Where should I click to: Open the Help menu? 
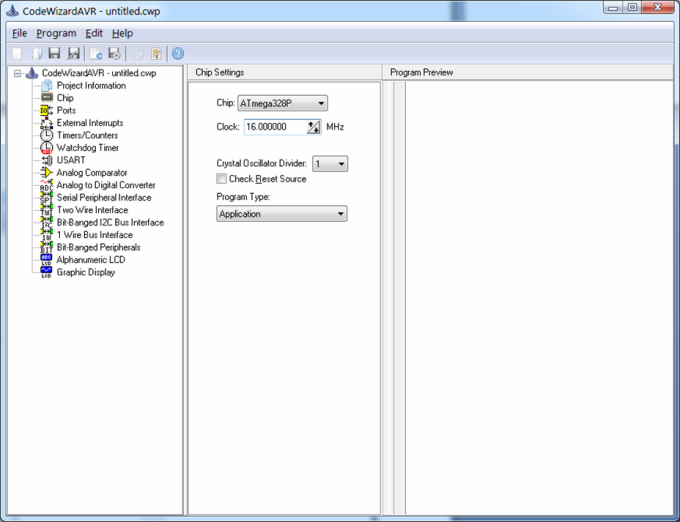click(122, 33)
